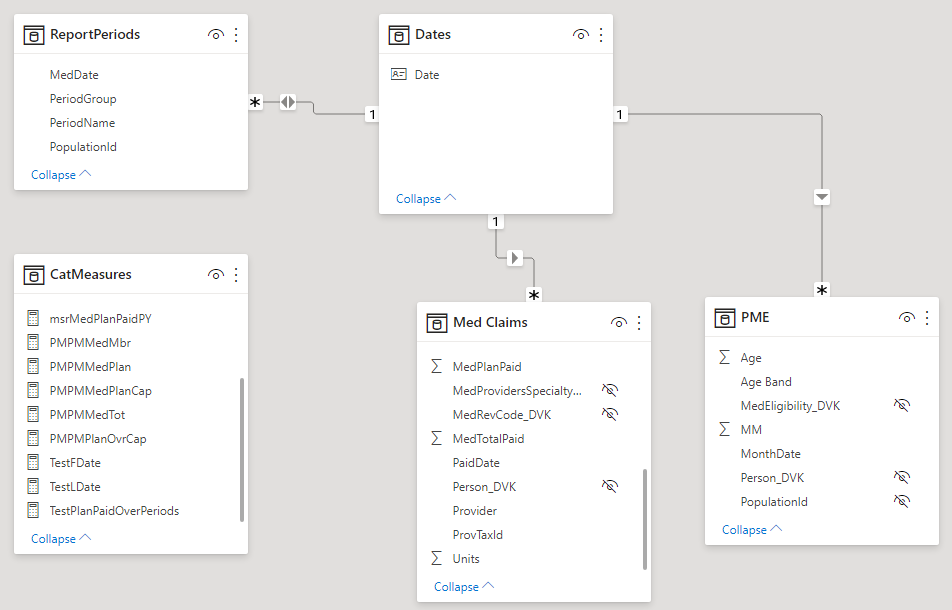Click the key icon beside Date field
The height and width of the screenshot is (610, 952).
(x=398, y=74)
